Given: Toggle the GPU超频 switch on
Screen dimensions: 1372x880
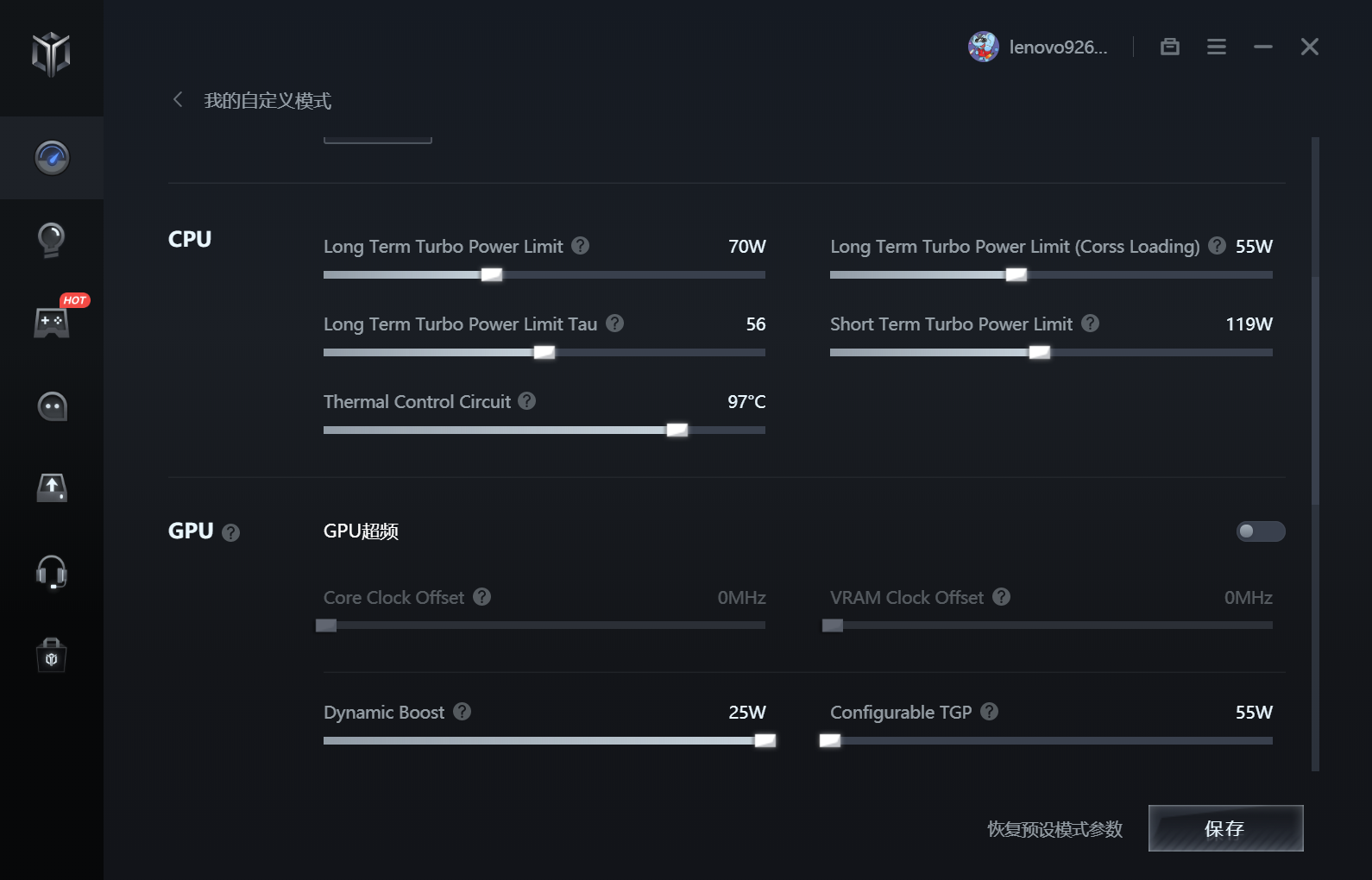Looking at the screenshot, I should tap(1261, 531).
